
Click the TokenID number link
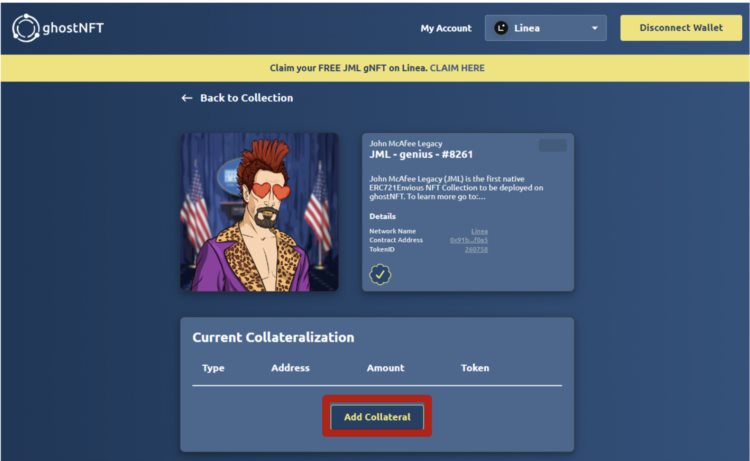click(x=476, y=249)
